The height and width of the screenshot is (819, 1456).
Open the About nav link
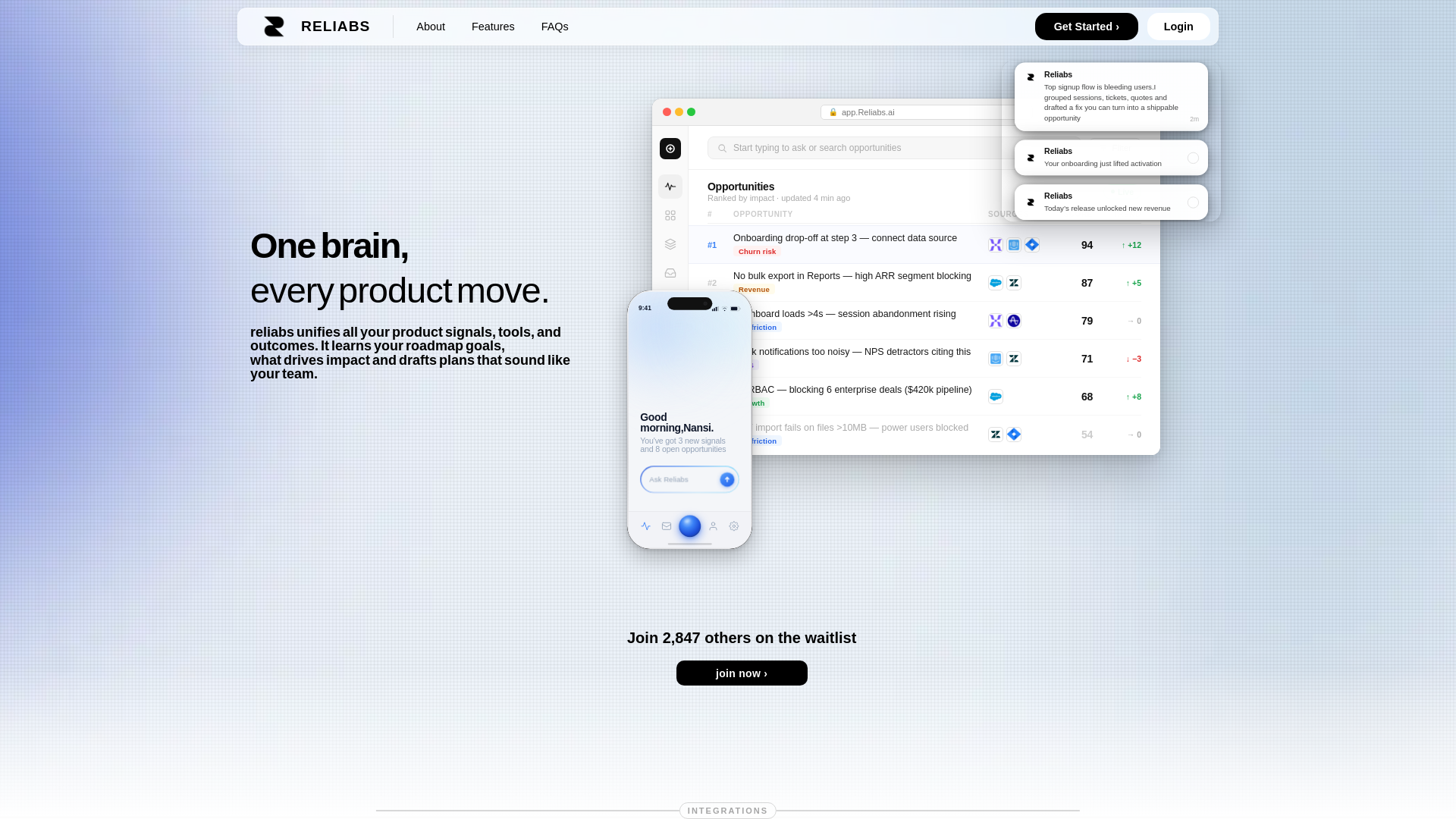431,27
